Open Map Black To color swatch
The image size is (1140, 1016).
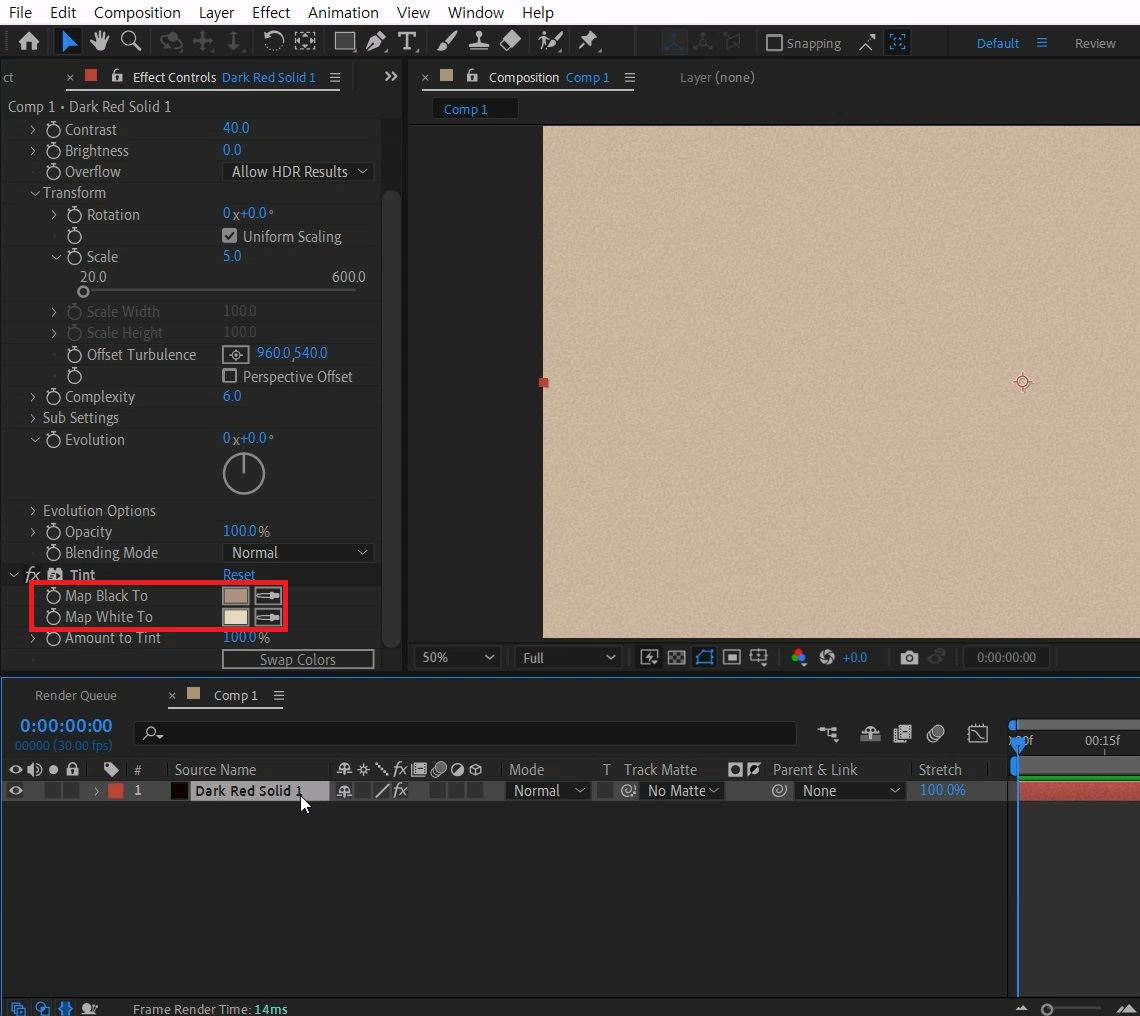coord(236,596)
